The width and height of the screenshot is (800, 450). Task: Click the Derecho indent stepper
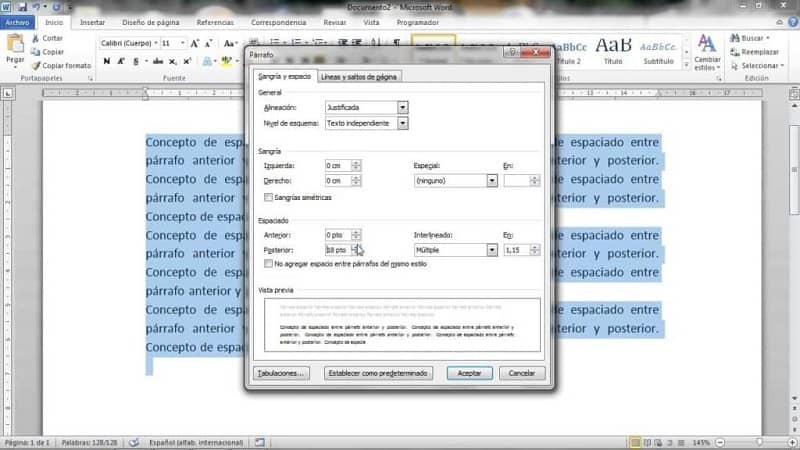pos(356,181)
